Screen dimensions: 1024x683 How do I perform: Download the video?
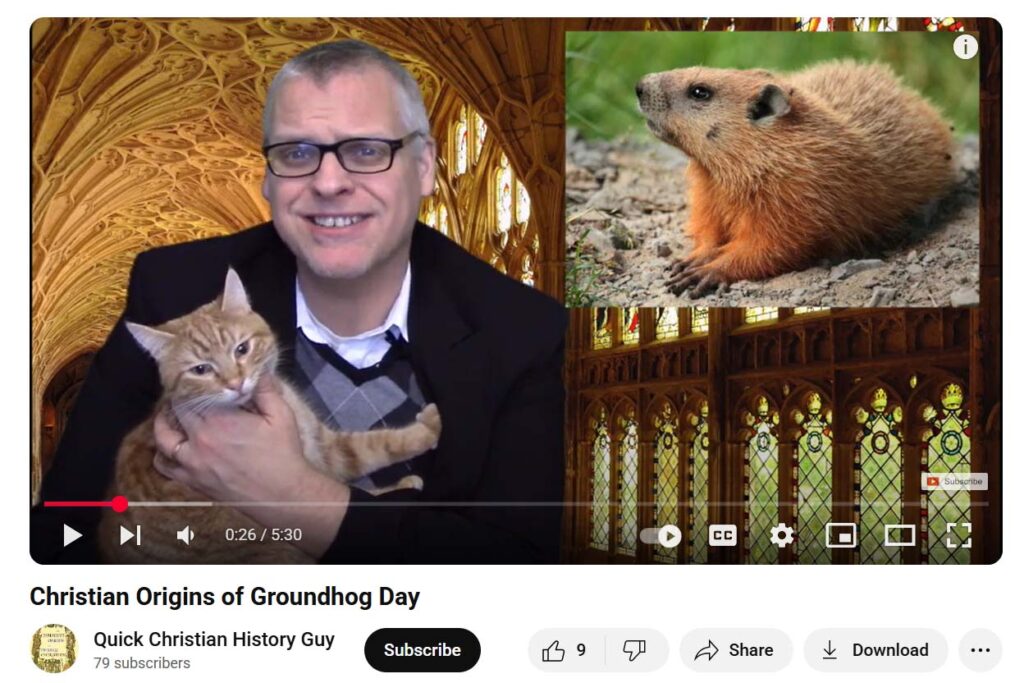[875, 650]
